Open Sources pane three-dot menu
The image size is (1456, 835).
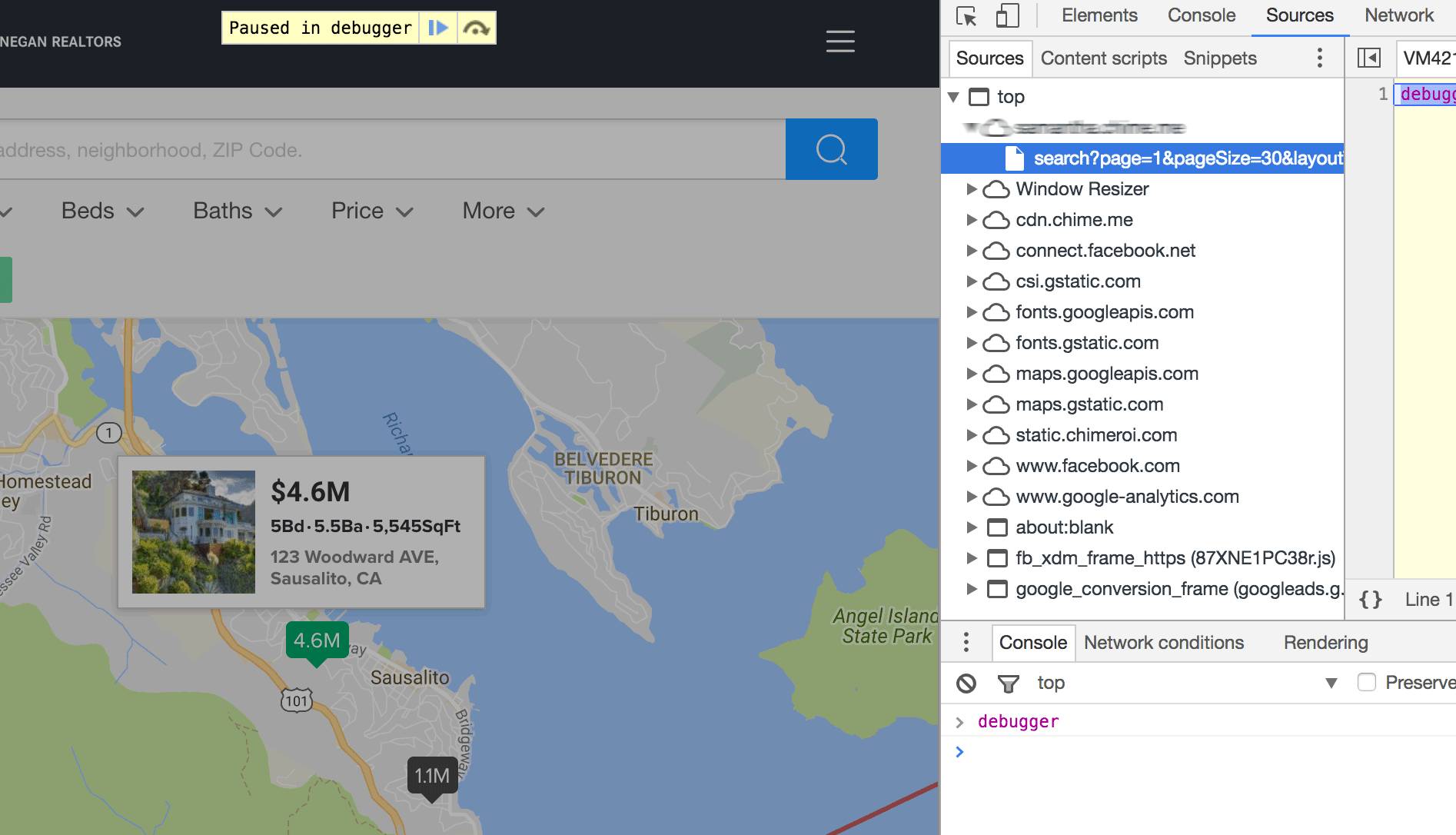coord(1320,58)
